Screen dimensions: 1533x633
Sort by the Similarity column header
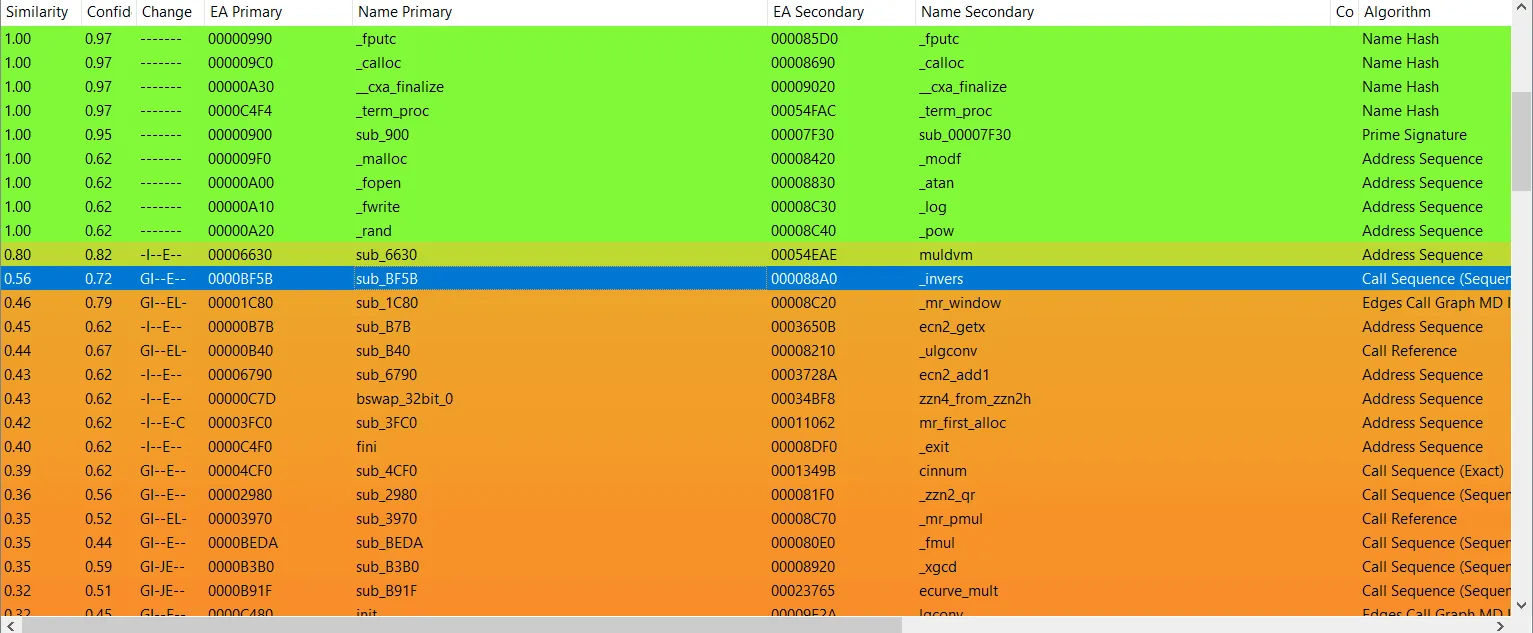pos(38,12)
